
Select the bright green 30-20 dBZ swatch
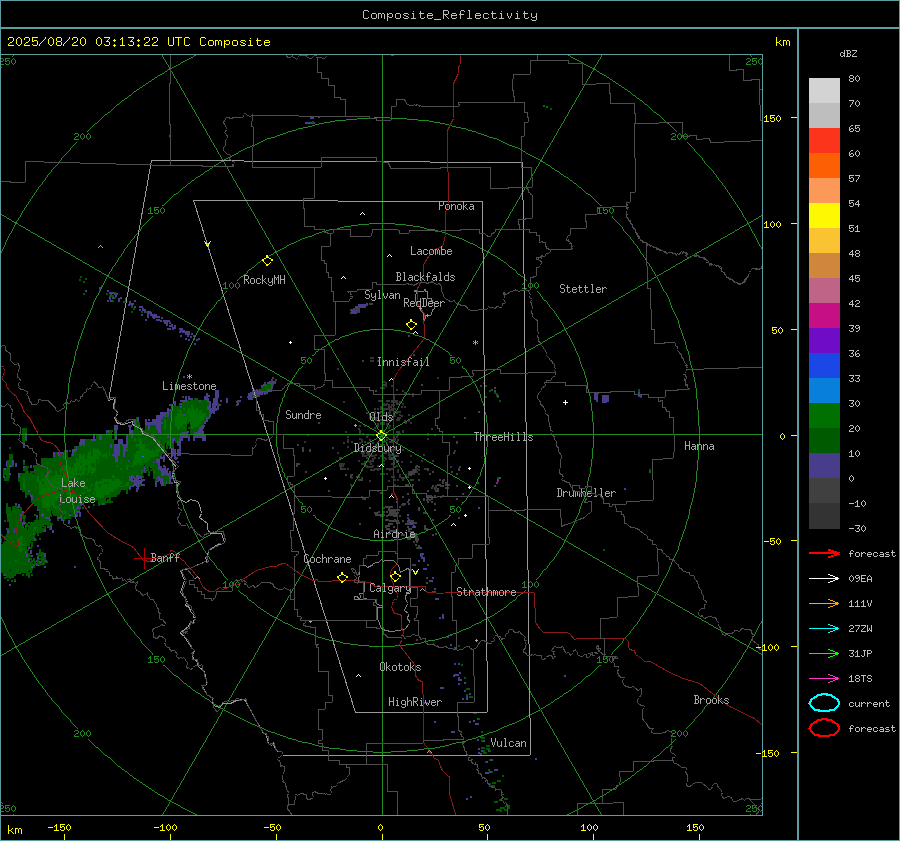[824, 416]
